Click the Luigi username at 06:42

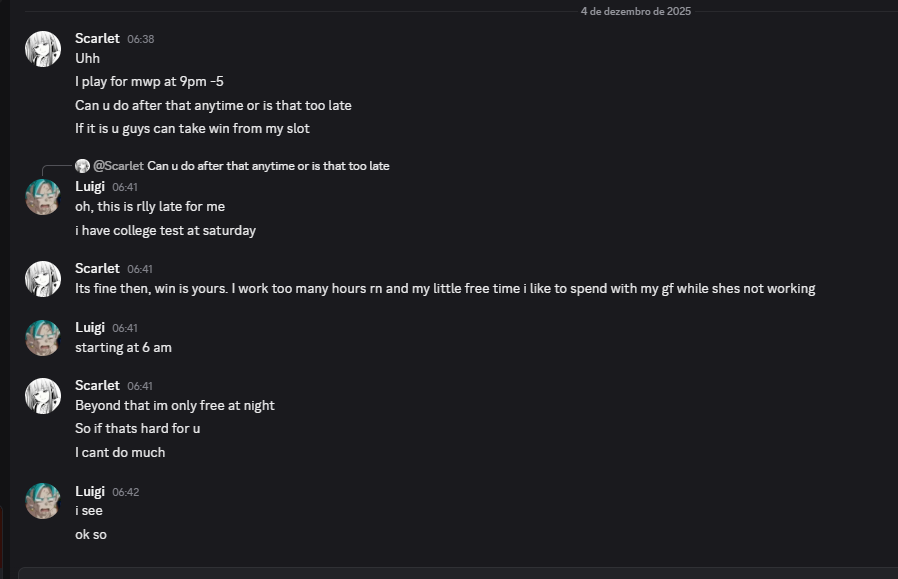(90, 491)
